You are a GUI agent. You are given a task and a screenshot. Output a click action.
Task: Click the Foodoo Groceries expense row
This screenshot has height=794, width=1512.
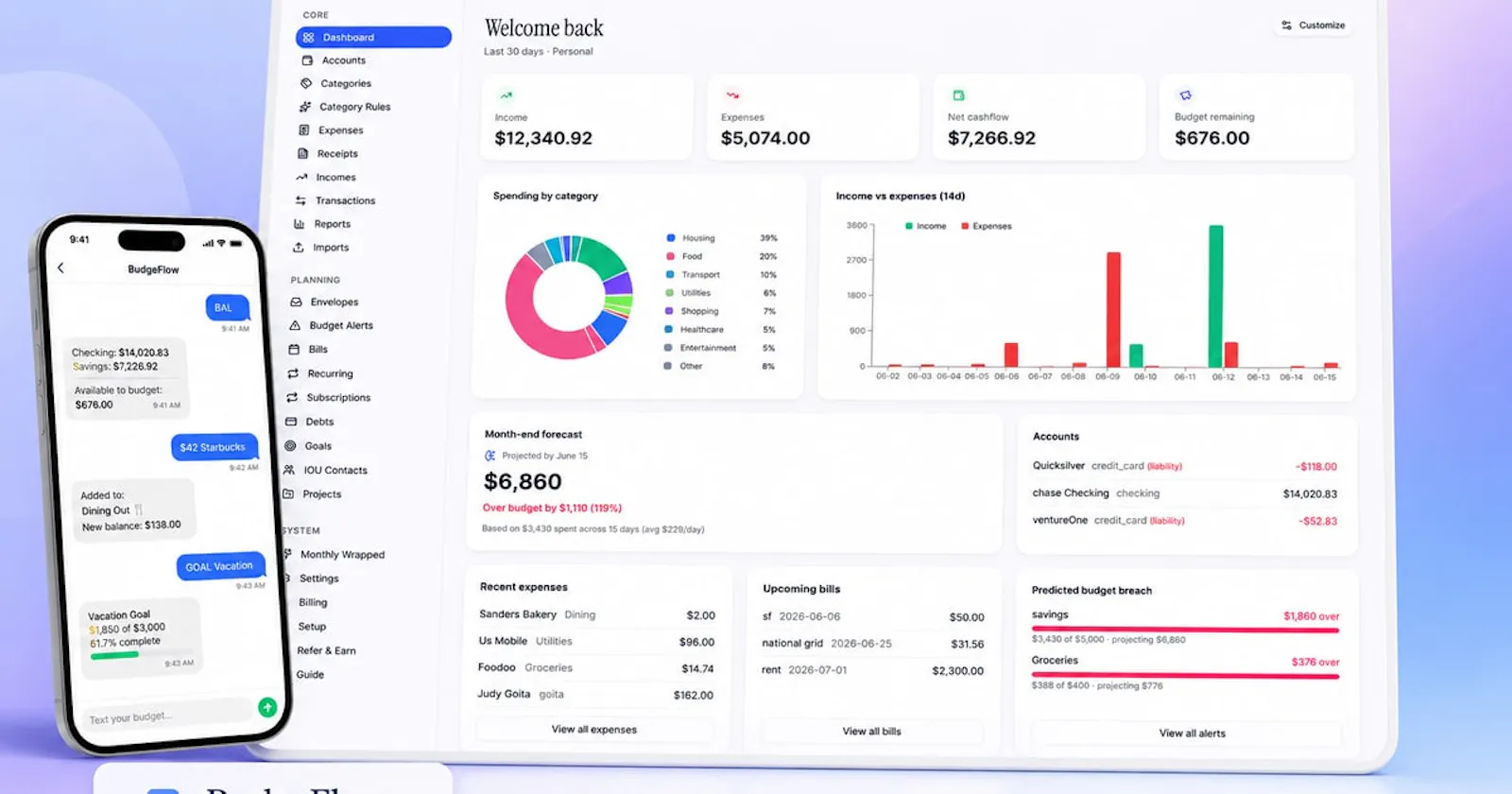click(595, 668)
